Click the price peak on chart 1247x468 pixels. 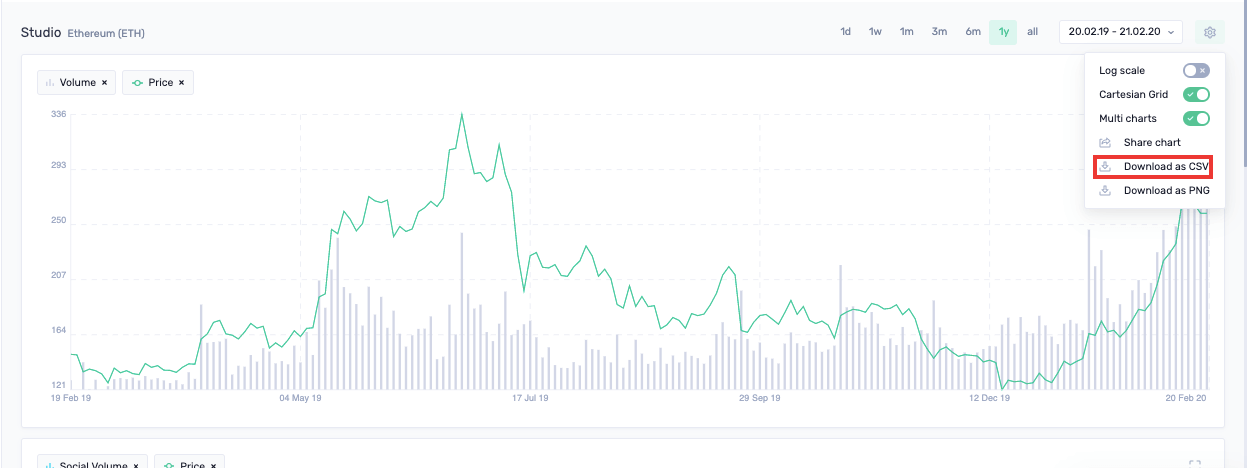[x=461, y=114]
